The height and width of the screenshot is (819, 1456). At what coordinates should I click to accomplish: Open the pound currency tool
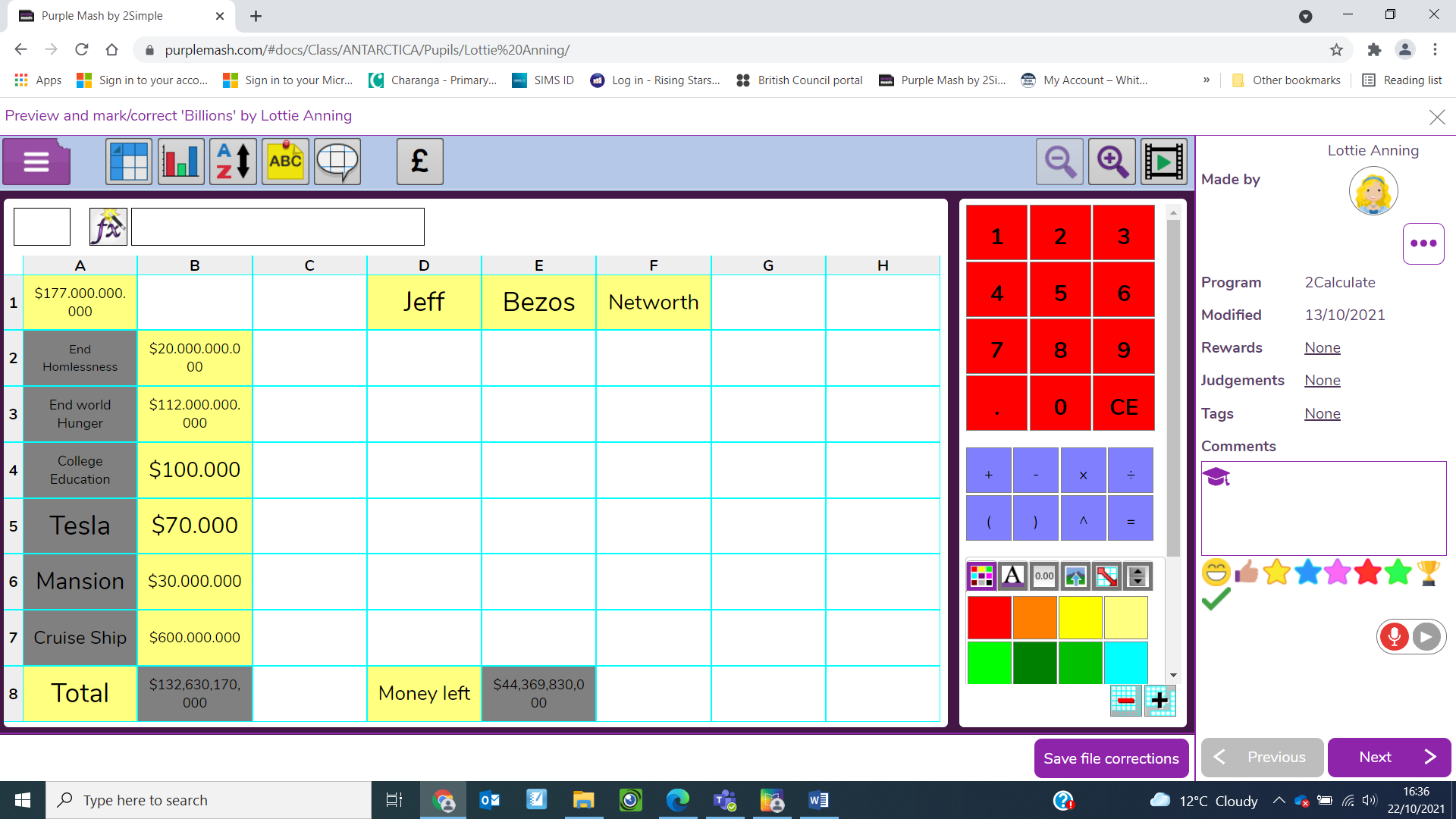(420, 162)
